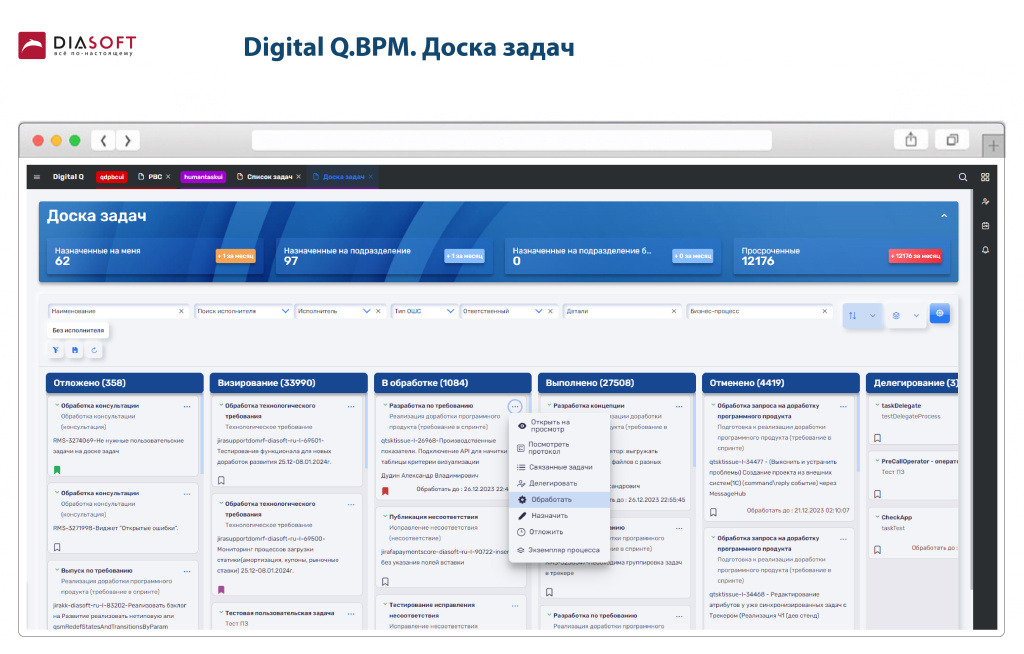Open three-dots menu on Тестовая пользовательская задача card
1024x654 pixels.
pyautogui.click(x=351, y=613)
